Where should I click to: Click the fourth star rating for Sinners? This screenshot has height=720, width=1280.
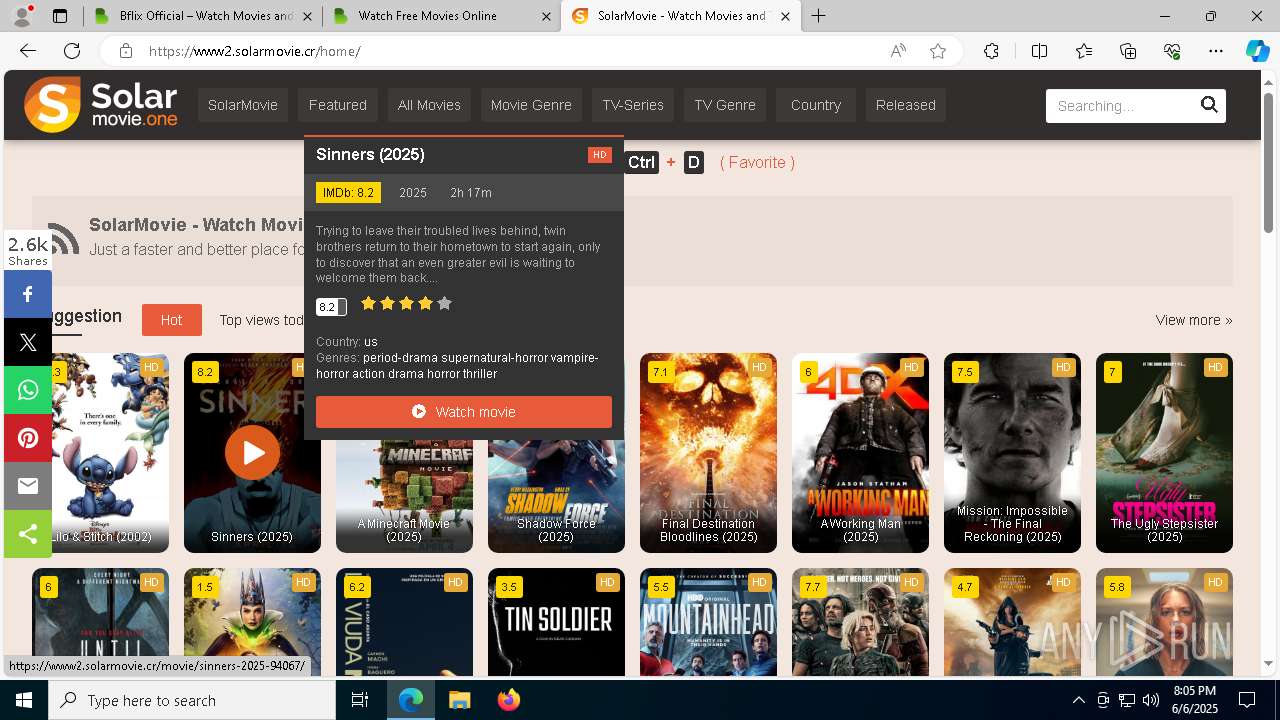(426, 303)
